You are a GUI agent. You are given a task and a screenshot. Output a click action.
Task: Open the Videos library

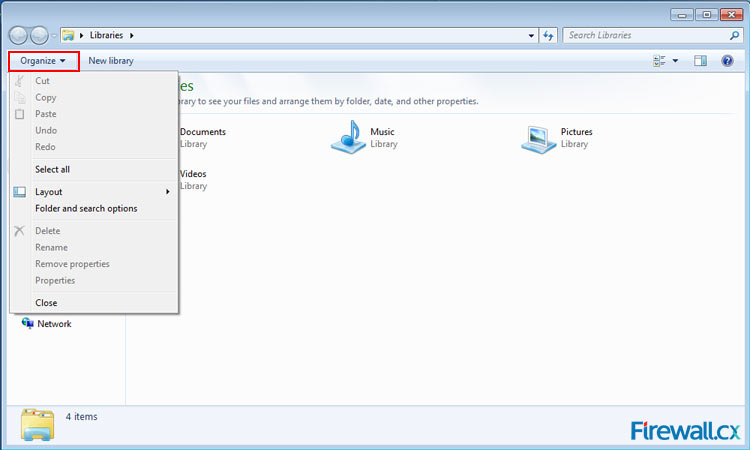click(193, 179)
